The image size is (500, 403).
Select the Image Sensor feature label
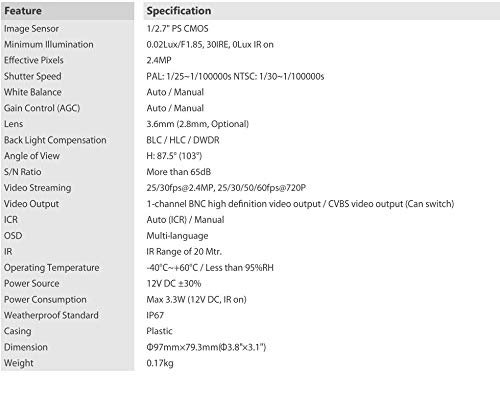pyautogui.click(x=31, y=29)
